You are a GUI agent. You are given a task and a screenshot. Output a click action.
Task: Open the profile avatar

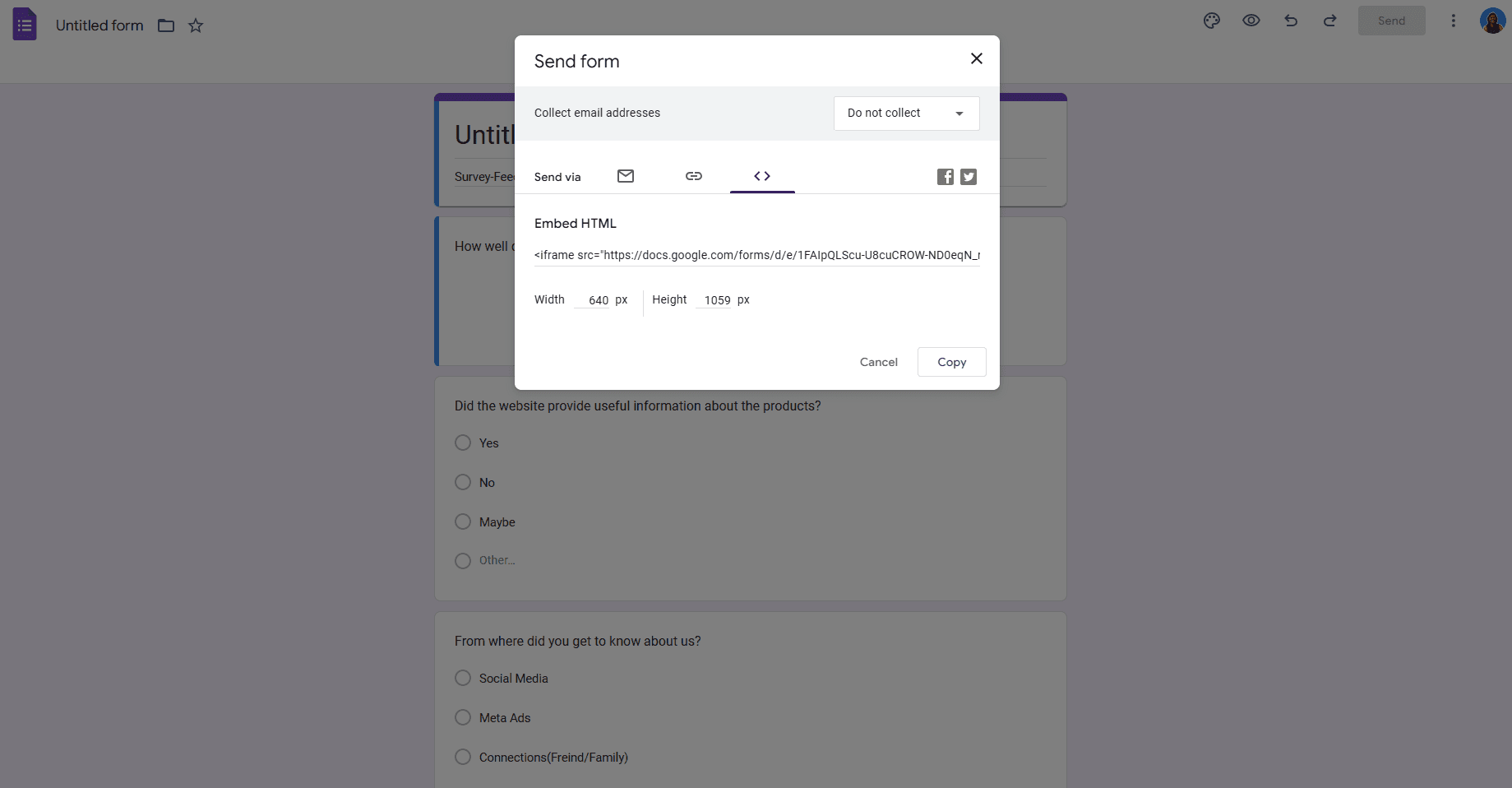tap(1491, 20)
